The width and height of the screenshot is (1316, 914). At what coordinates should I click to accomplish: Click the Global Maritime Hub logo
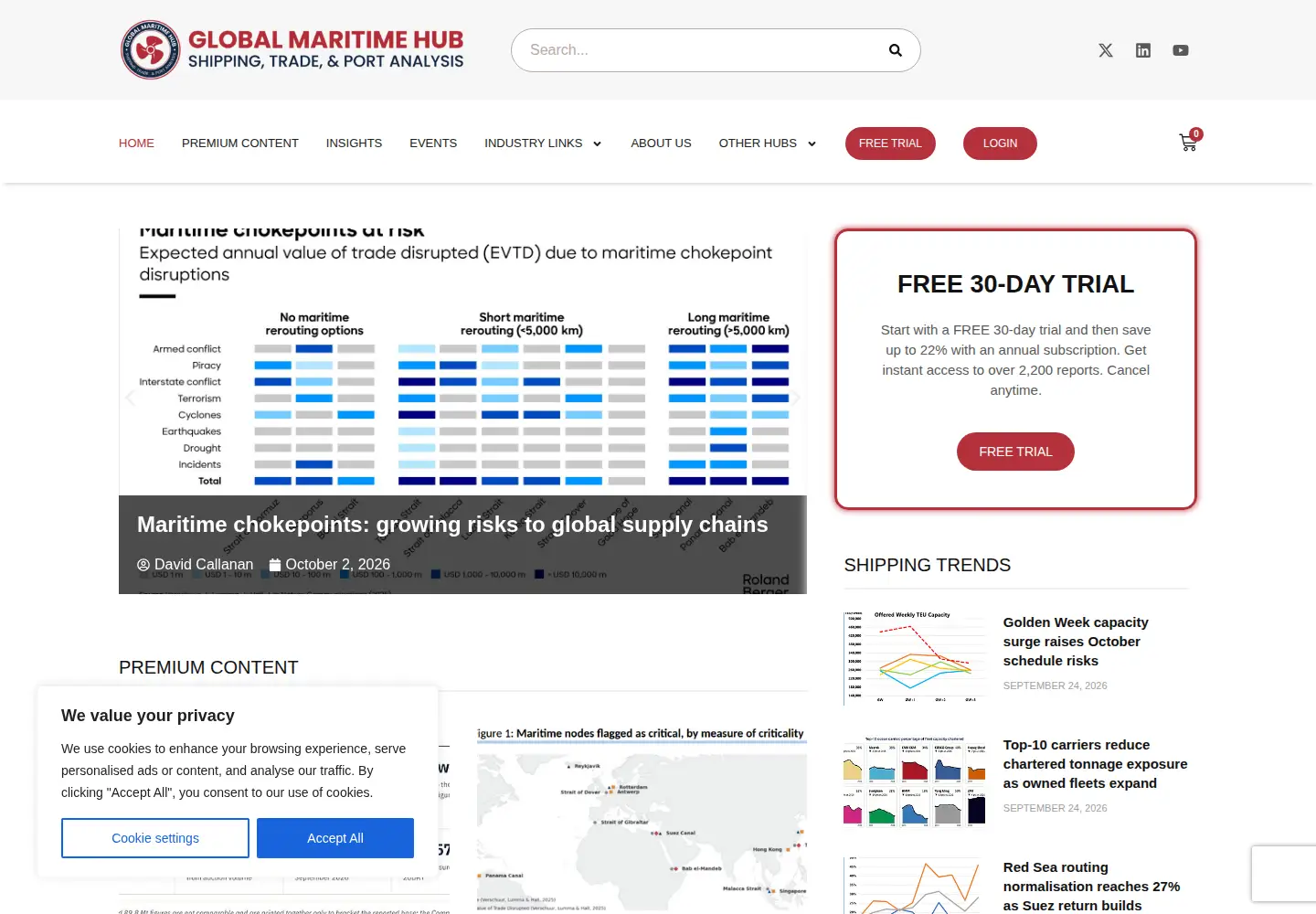coord(292,50)
